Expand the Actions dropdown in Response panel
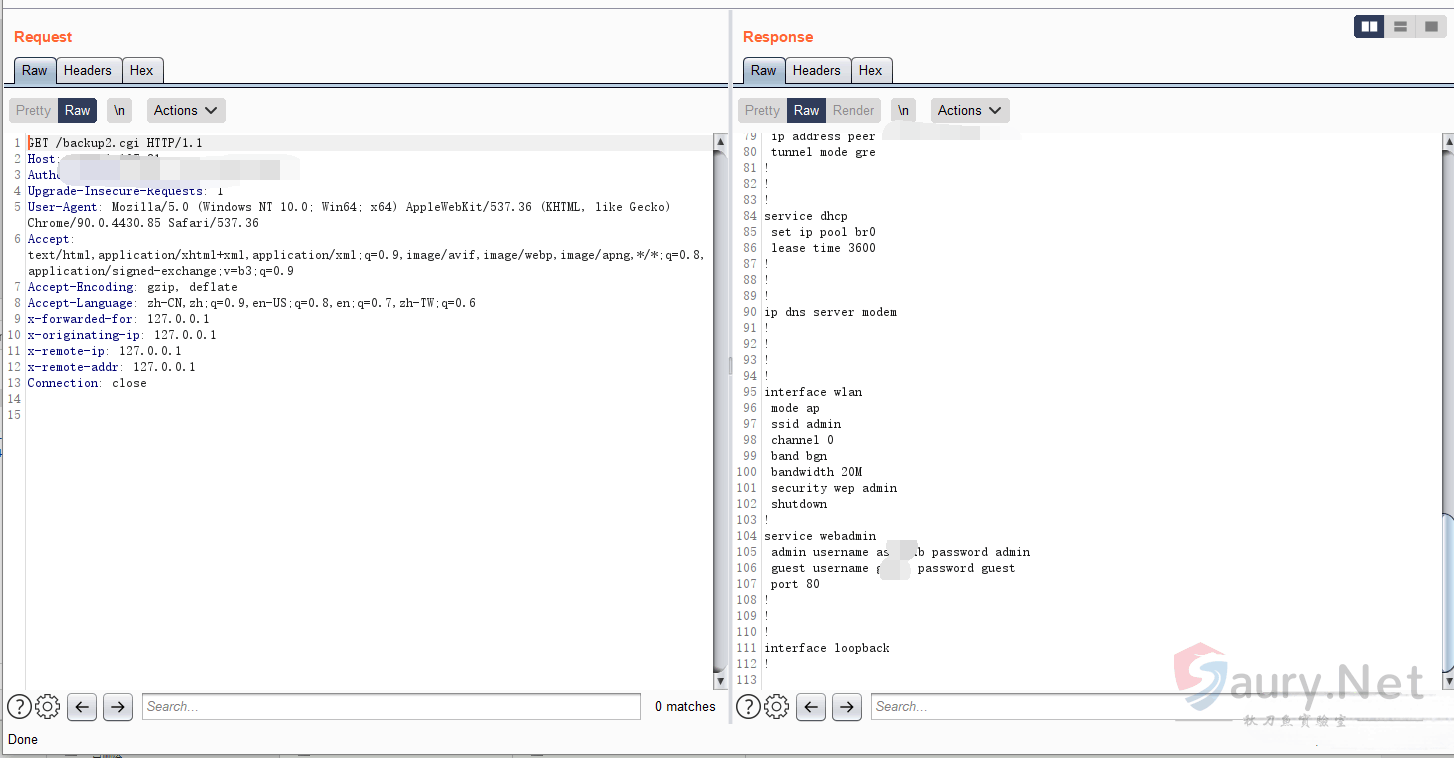This screenshot has width=1454, height=758. (x=970, y=110)
